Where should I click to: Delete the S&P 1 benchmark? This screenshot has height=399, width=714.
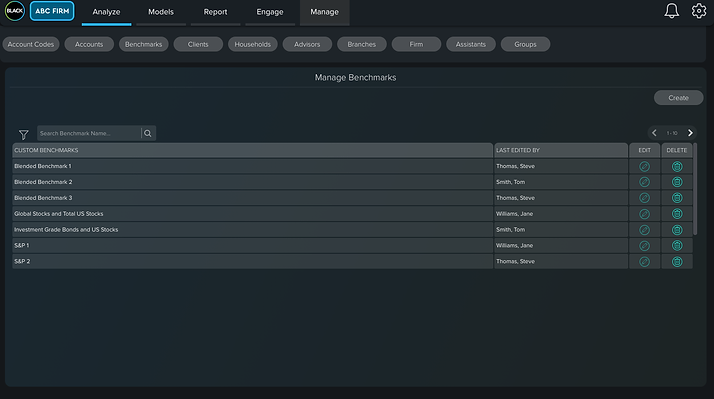[x=677, y=246]
